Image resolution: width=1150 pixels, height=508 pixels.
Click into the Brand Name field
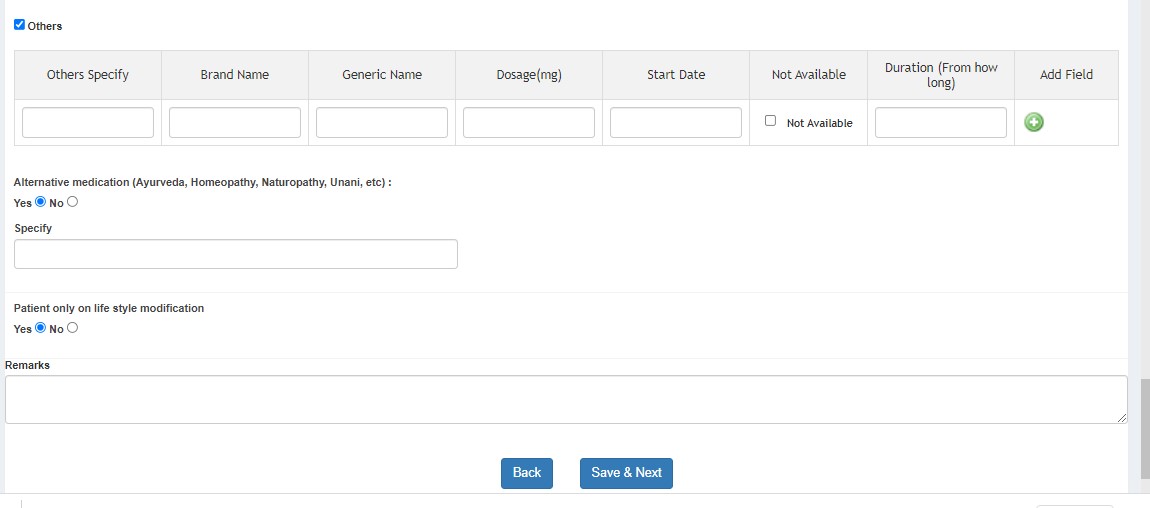tap(235, 123)
